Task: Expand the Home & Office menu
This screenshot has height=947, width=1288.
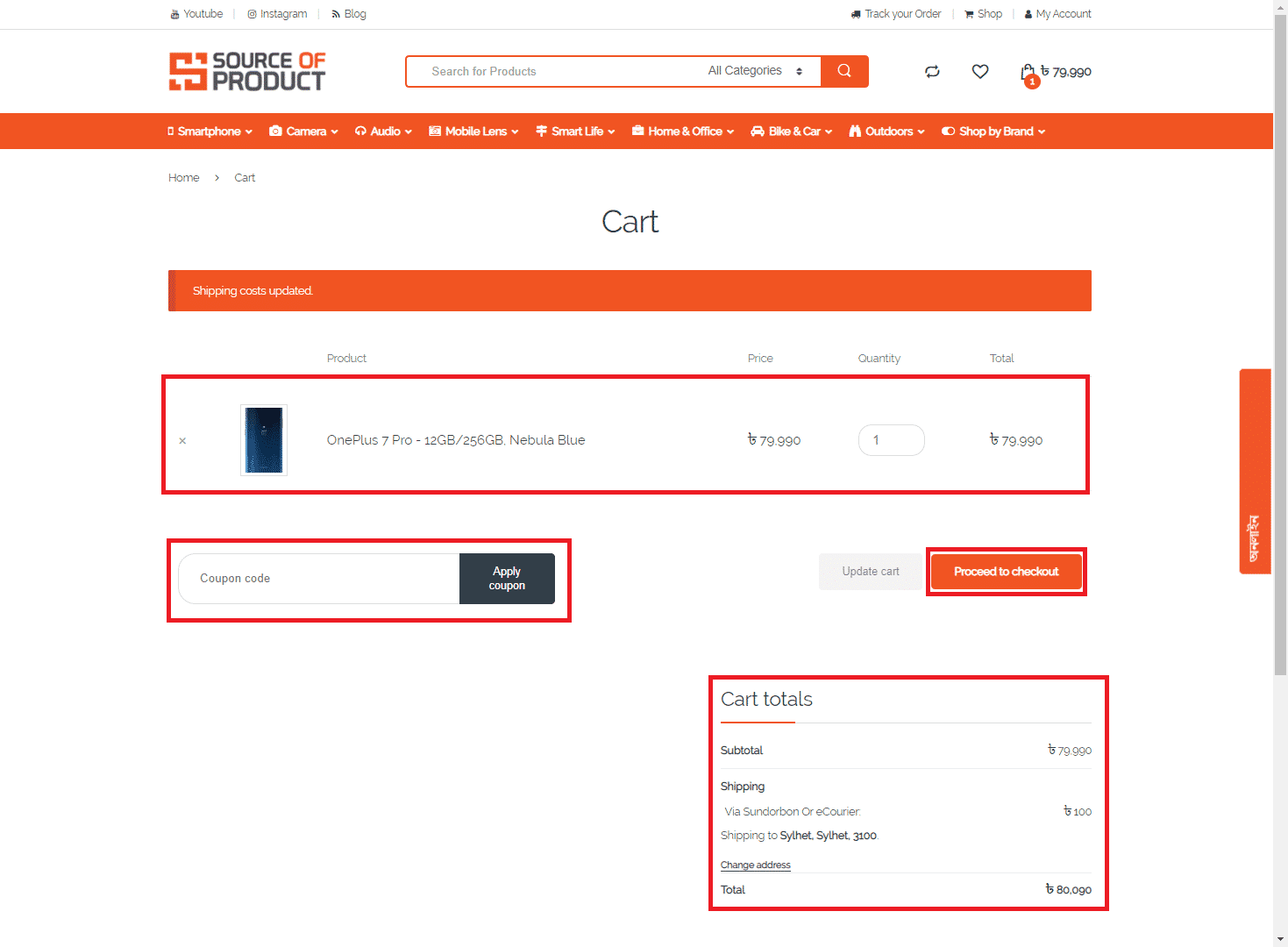Action: (x=683, y=132)
